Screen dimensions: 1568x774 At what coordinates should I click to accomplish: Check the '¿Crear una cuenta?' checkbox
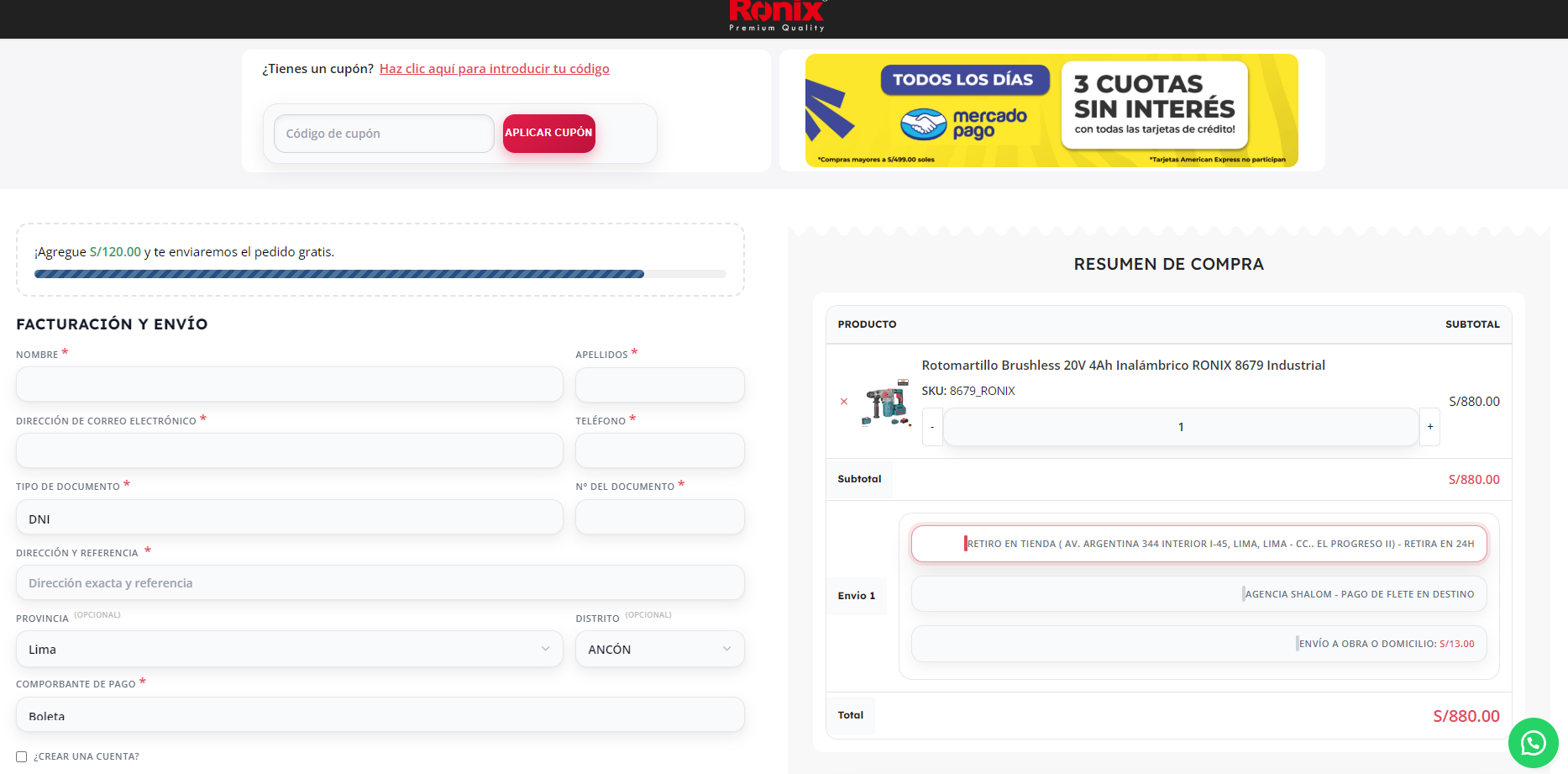[22, 756]
